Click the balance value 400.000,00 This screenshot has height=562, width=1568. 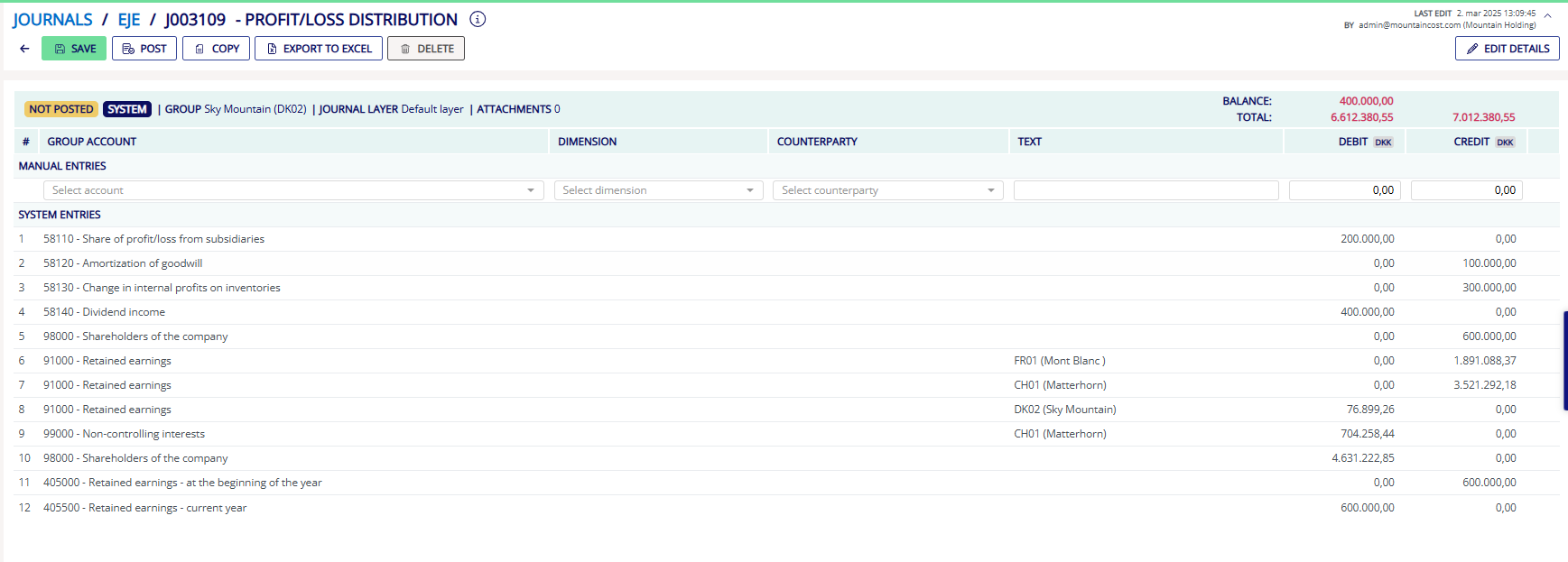(x=1366, y=101)
